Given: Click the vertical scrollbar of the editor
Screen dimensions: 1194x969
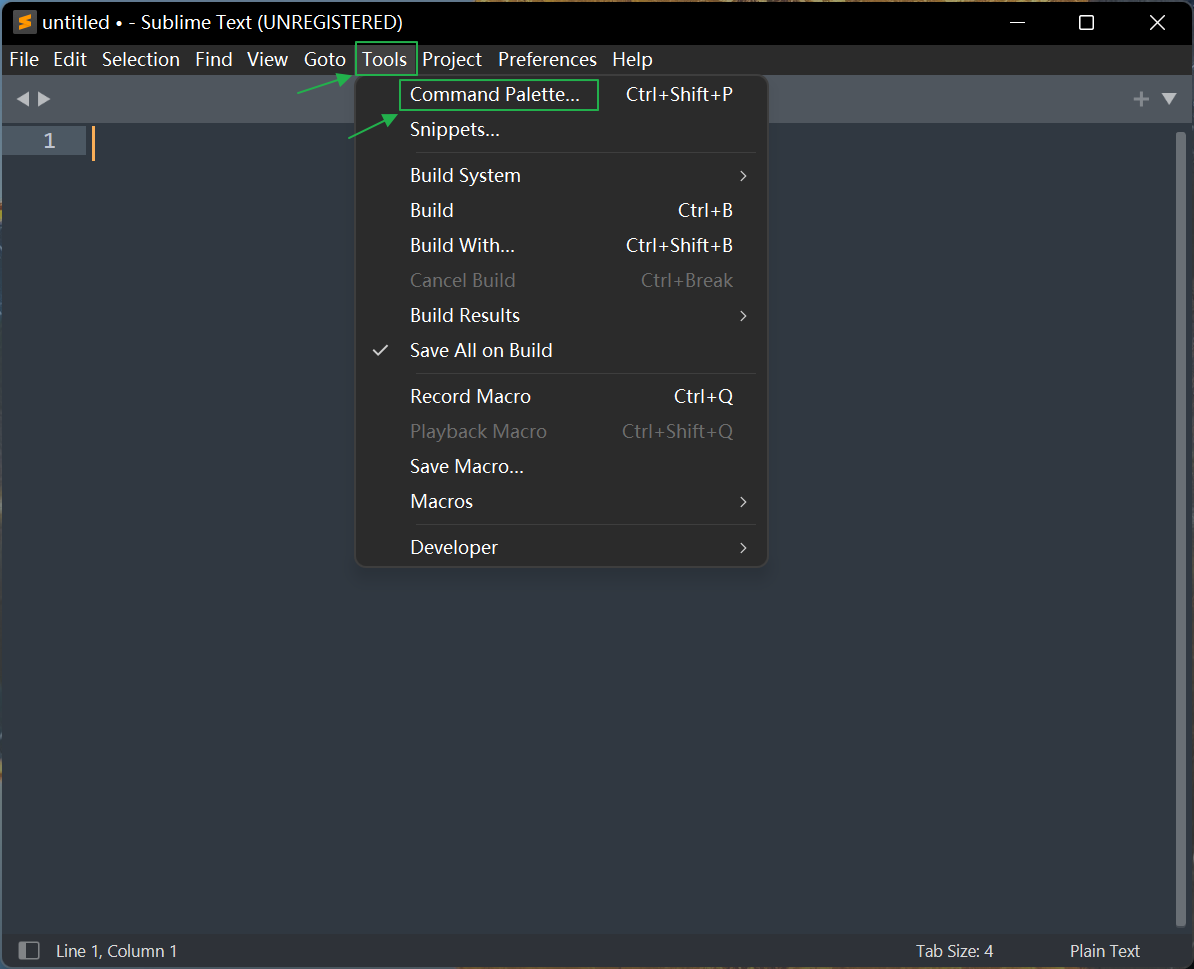Looking at the screenshot, I should tap(1180, 530).
